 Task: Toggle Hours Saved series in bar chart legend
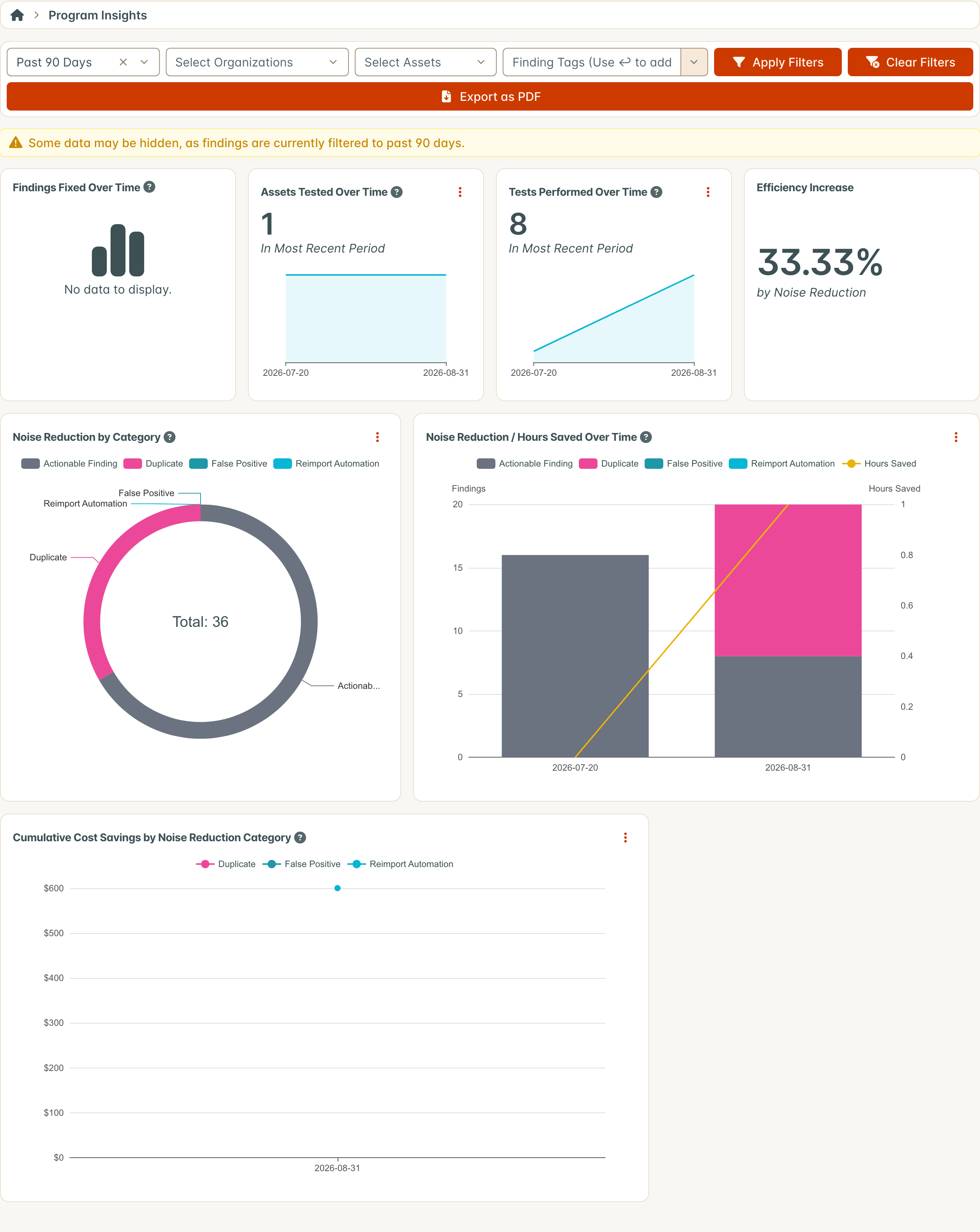pyautogui.click(x=879, y=464)
